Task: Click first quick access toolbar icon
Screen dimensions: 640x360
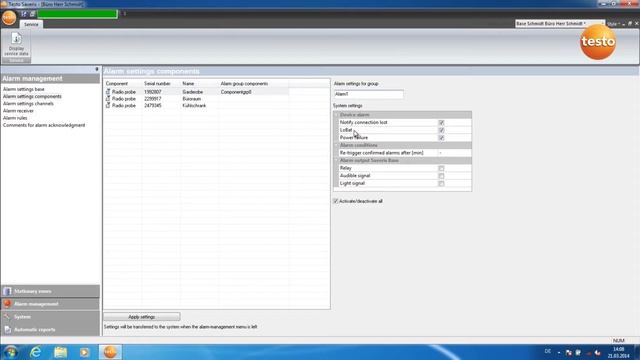Action: (24, 14)
